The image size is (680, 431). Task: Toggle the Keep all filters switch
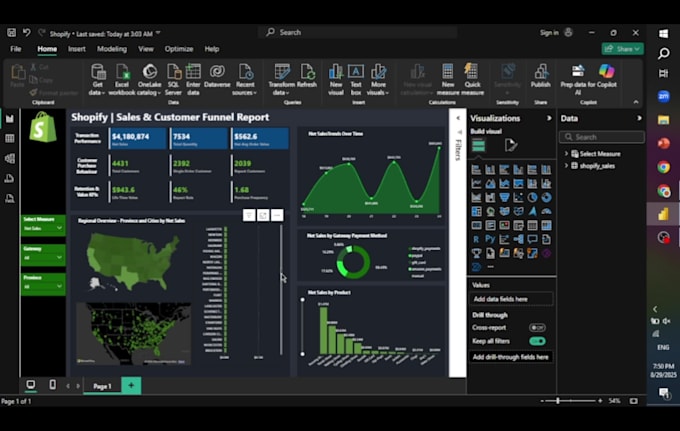click(537, 341)
